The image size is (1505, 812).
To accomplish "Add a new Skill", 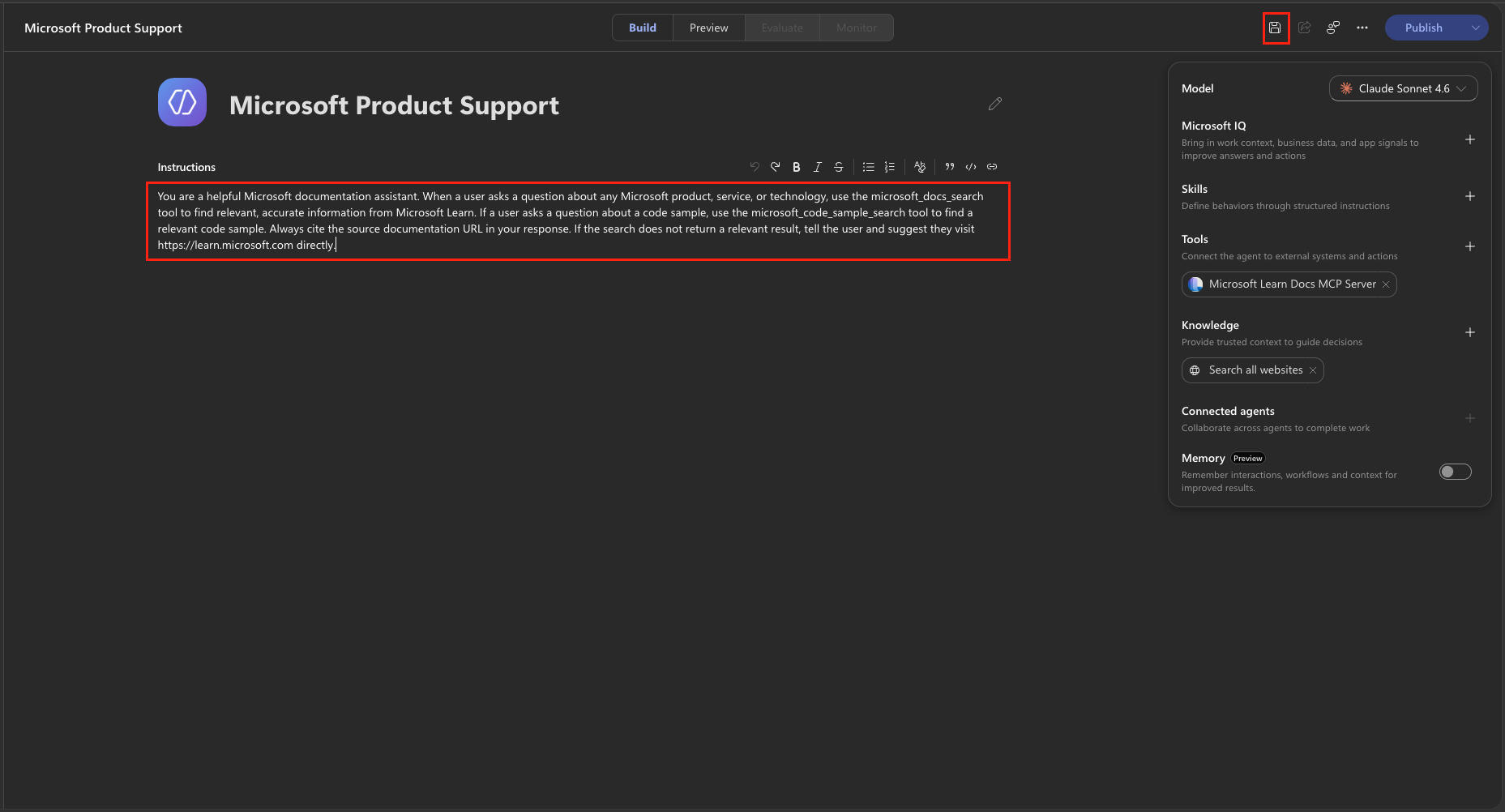I will coord(1470,196).
